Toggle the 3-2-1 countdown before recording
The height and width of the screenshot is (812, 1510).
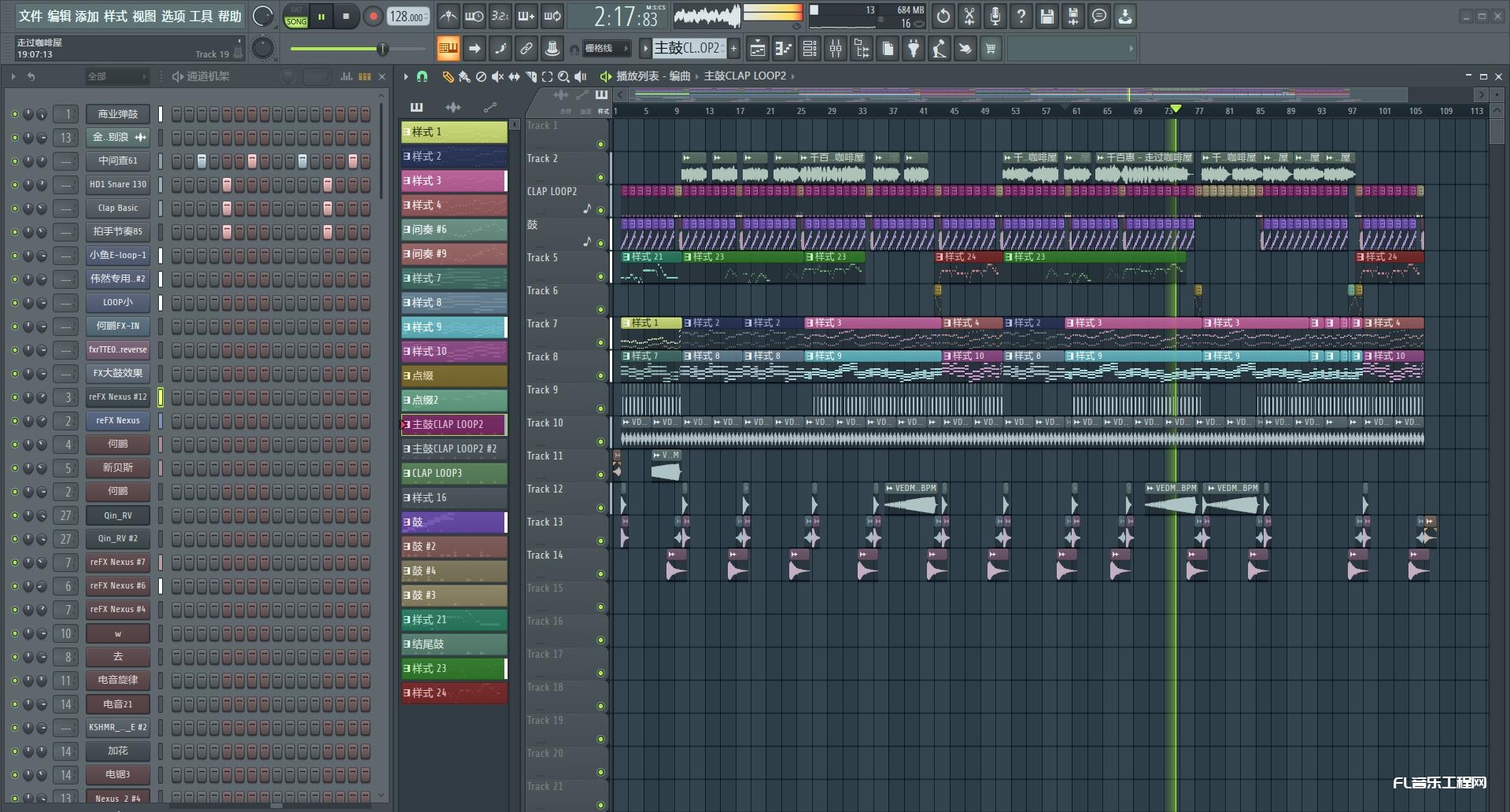click(500, 16)
